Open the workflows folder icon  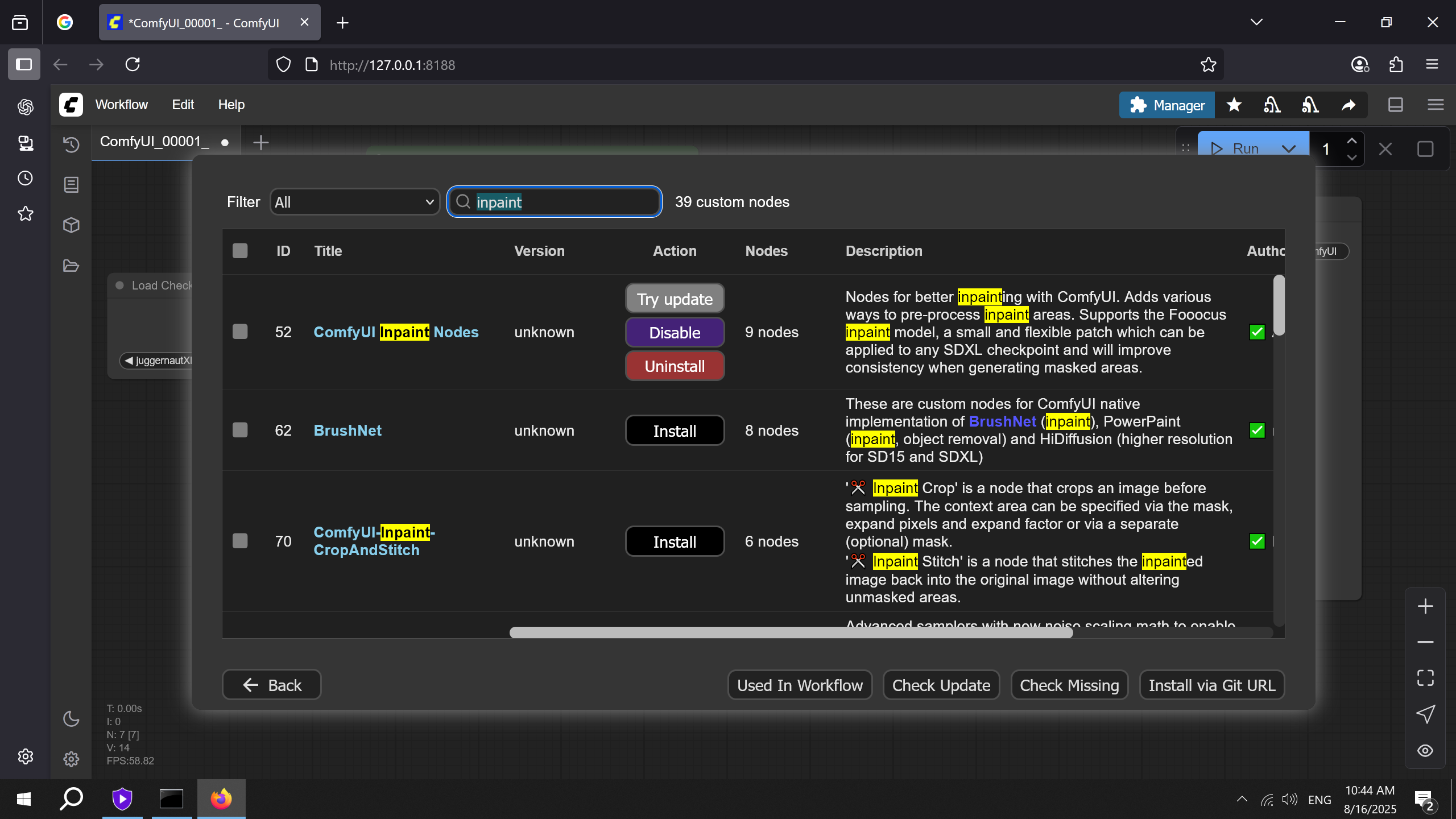71,266
